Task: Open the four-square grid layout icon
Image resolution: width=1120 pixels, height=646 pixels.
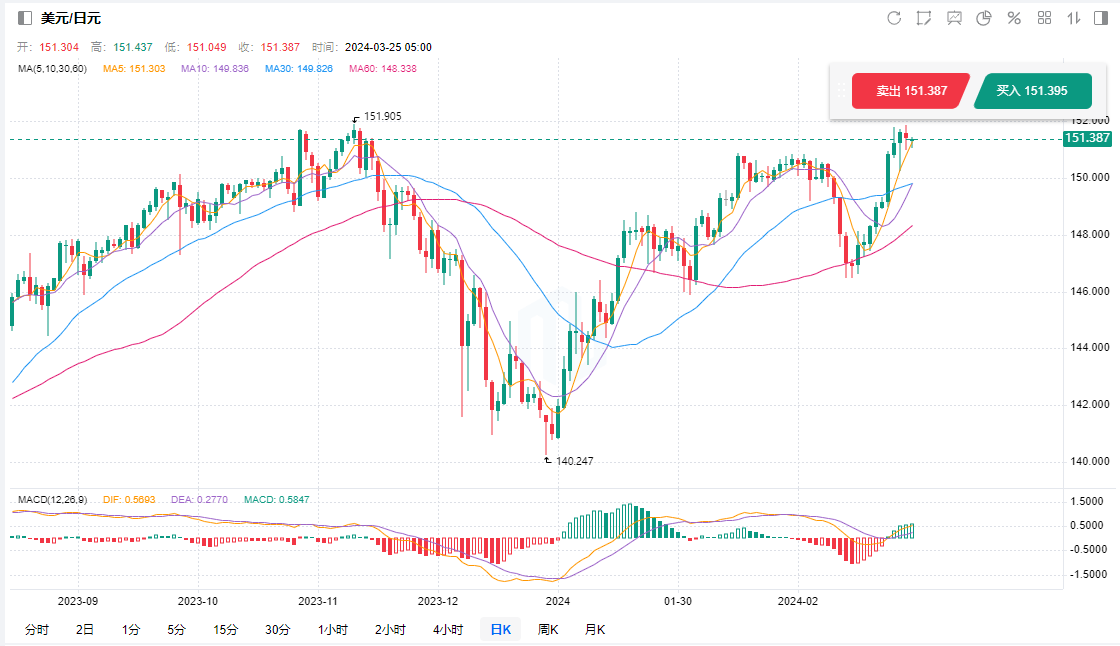Action: tap(1044, 18)
